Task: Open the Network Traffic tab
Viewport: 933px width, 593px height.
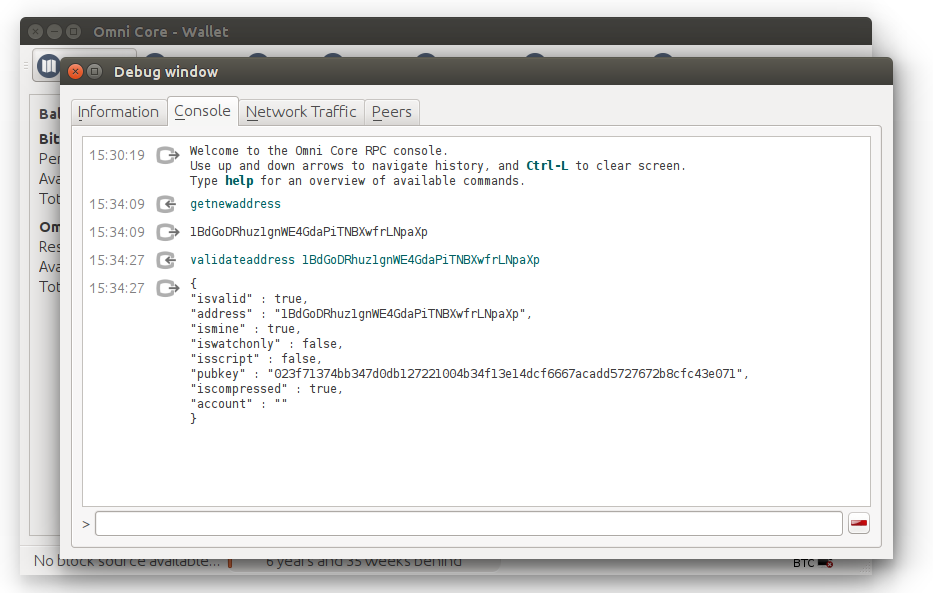Action: [x=301, y=112]
